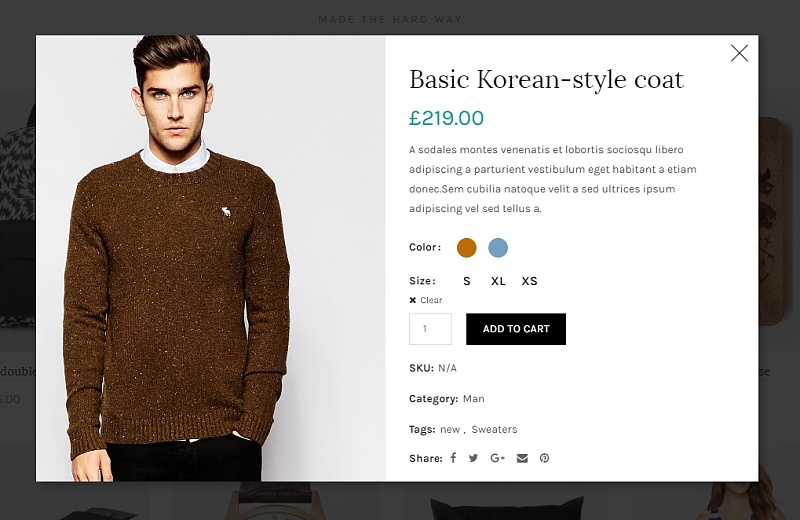Image resolution: width=800 pixels, height=520 pixels.
Task: Open the Man category link
Action: point(473,398)
